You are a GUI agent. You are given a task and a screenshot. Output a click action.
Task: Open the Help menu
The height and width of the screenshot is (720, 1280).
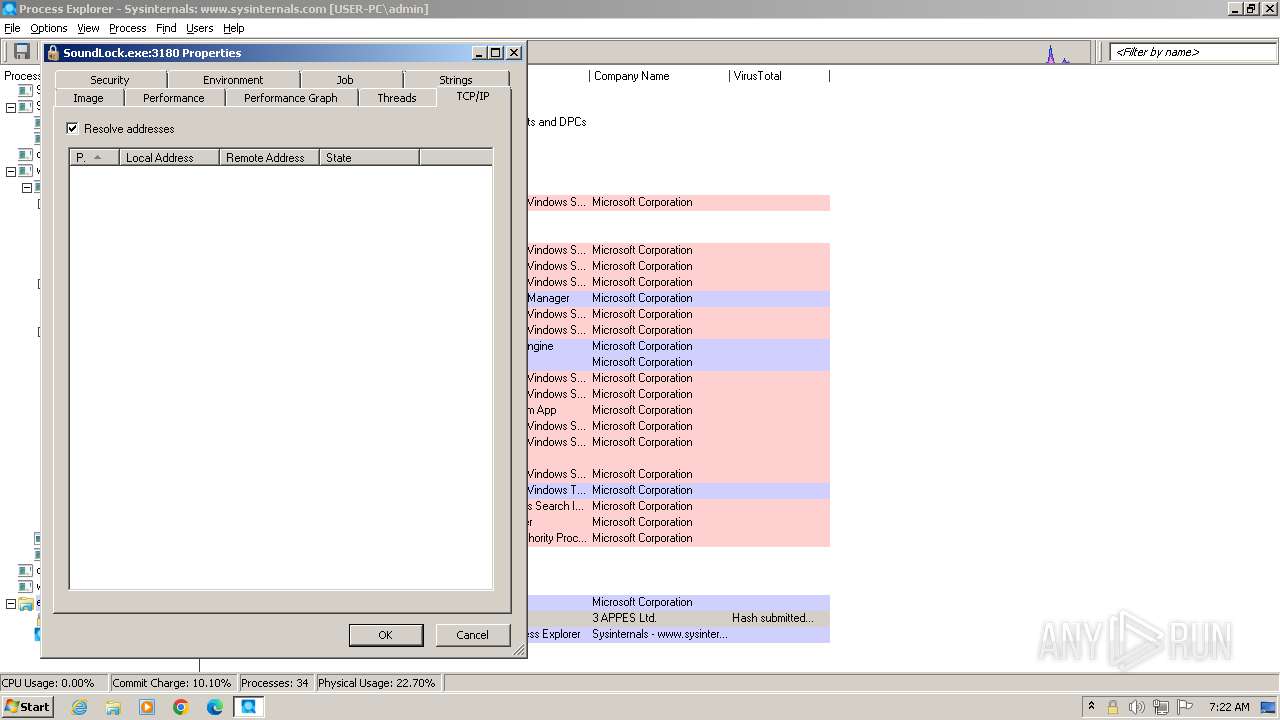coord(233,28)
